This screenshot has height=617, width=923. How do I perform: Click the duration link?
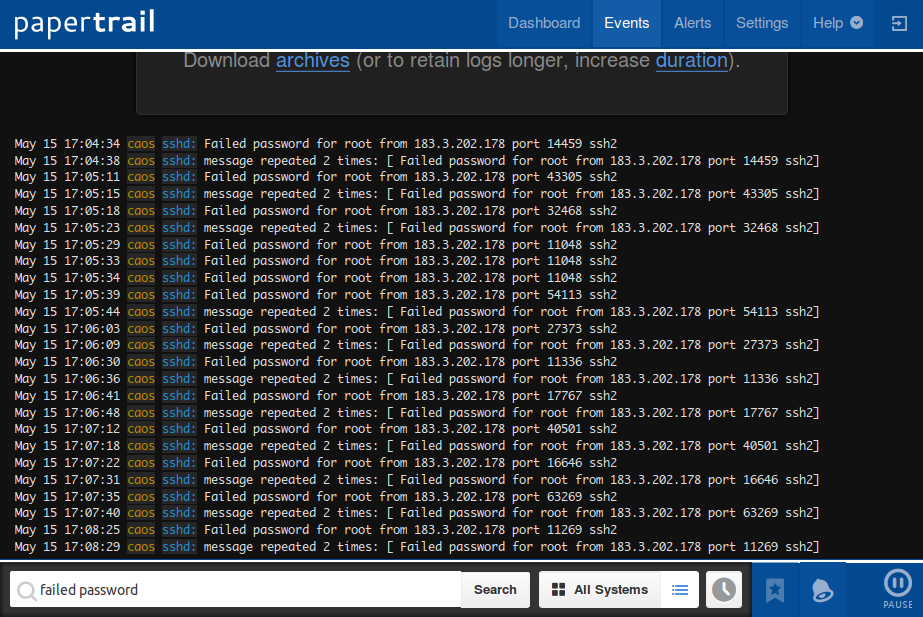coord(691,61)
